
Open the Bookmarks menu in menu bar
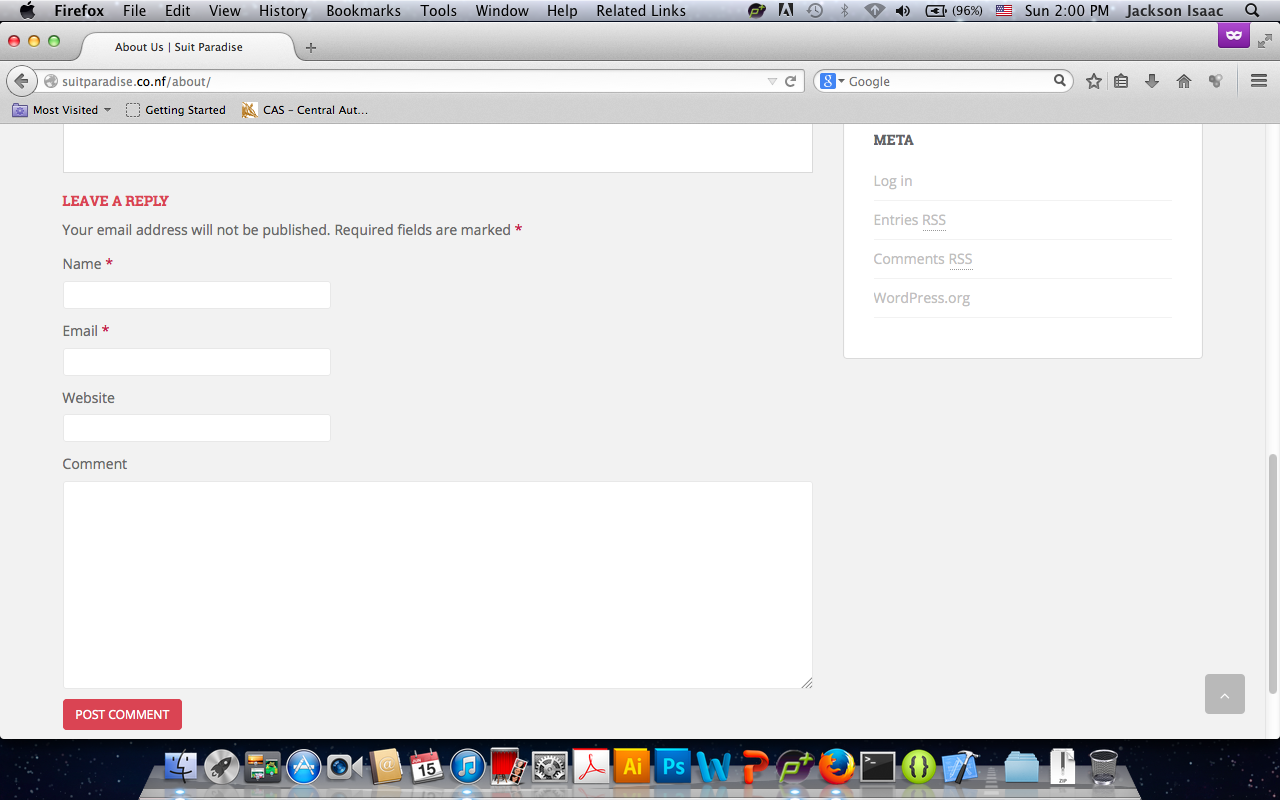[363, 11]
